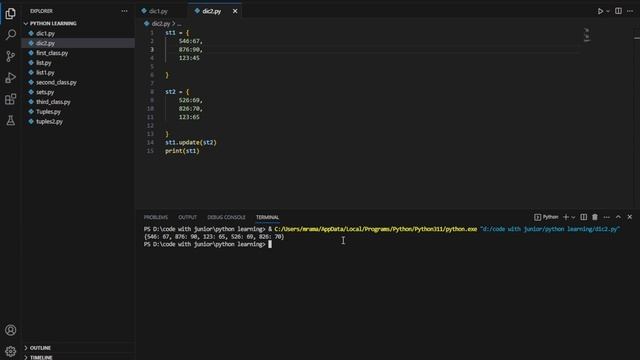Close the dic2.py editor tab

coord(235,11)
